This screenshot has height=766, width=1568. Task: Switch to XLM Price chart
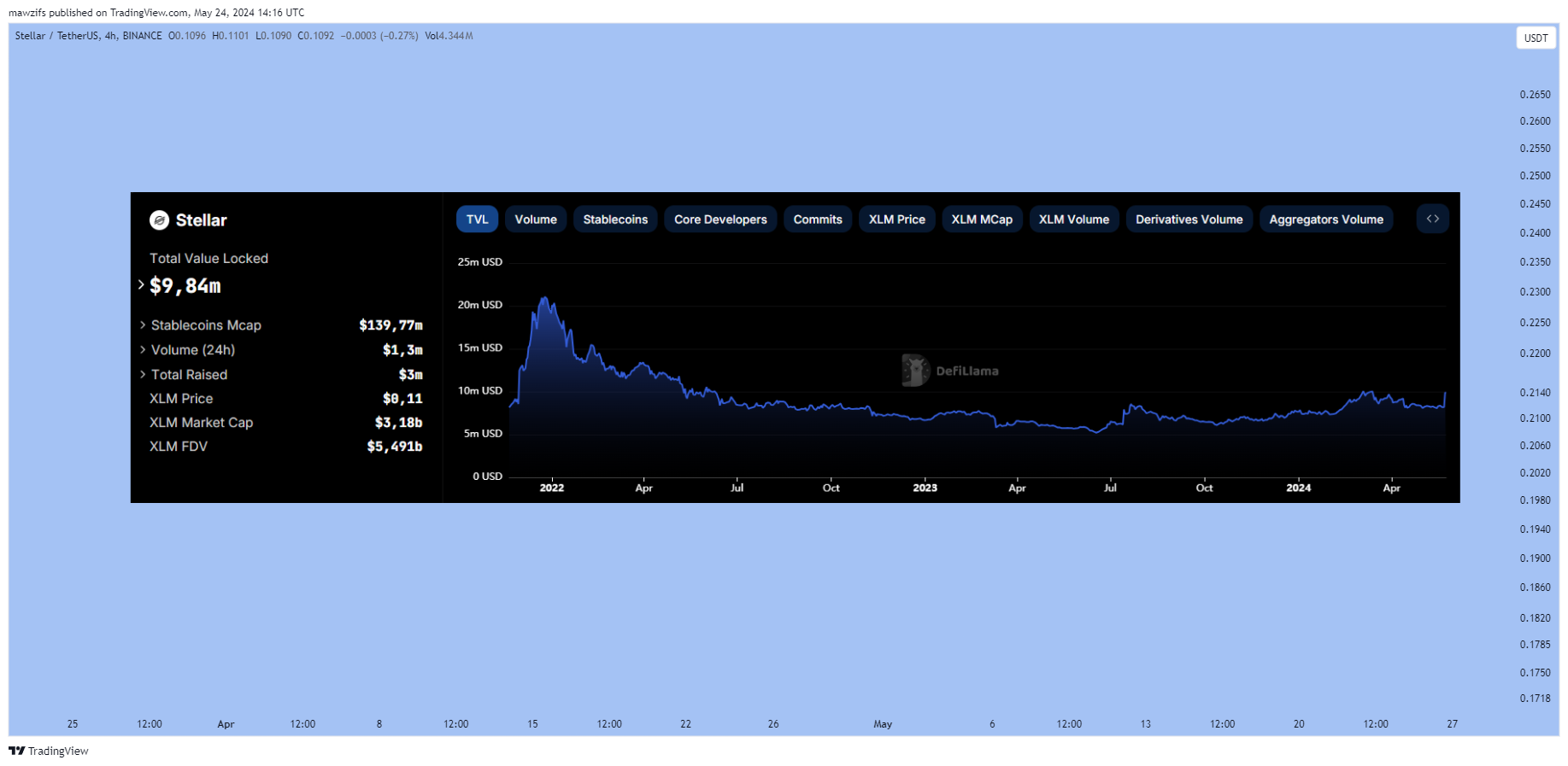click(x=897, y=219)
